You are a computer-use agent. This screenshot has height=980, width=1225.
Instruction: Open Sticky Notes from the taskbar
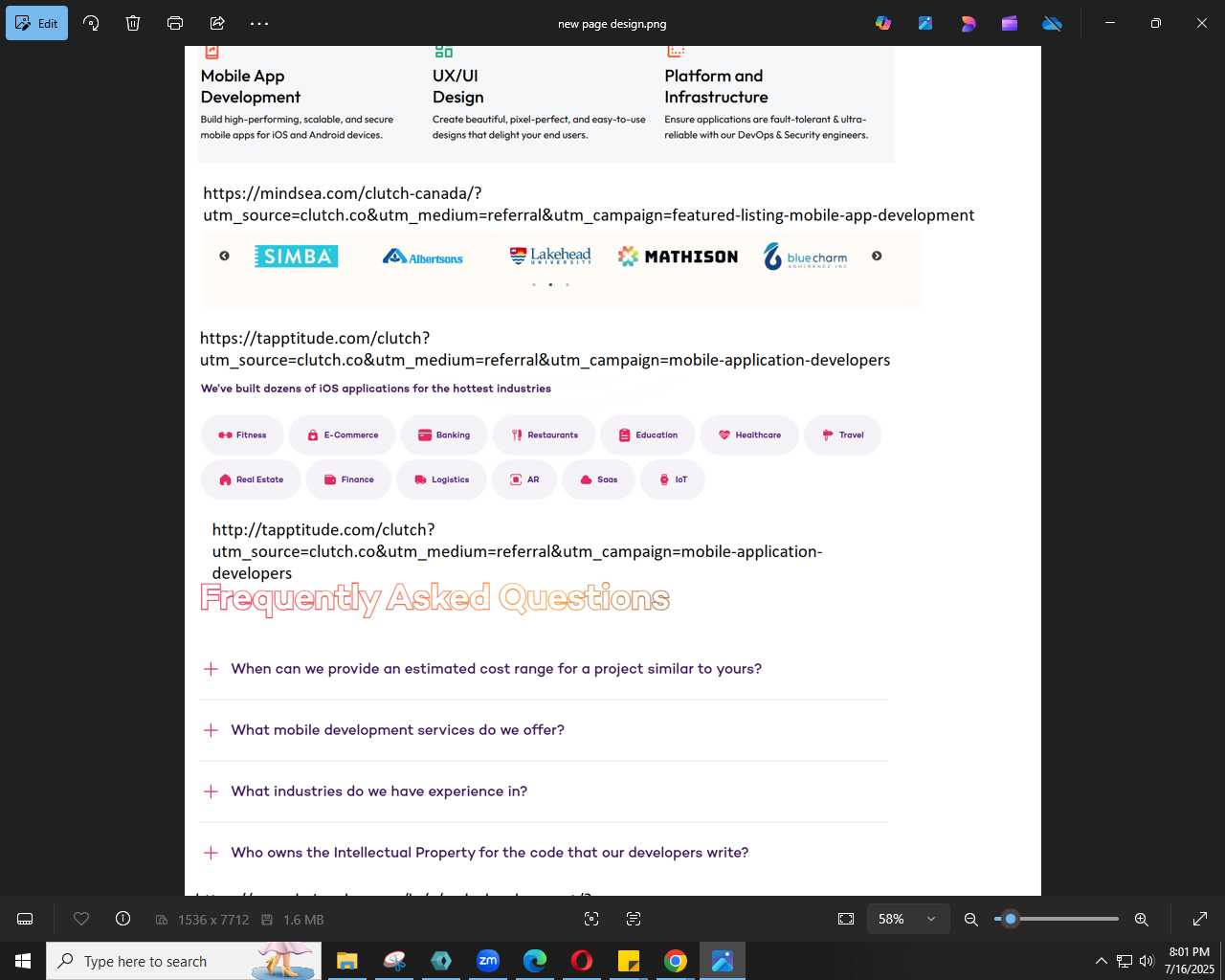click(x=629, y=961)
